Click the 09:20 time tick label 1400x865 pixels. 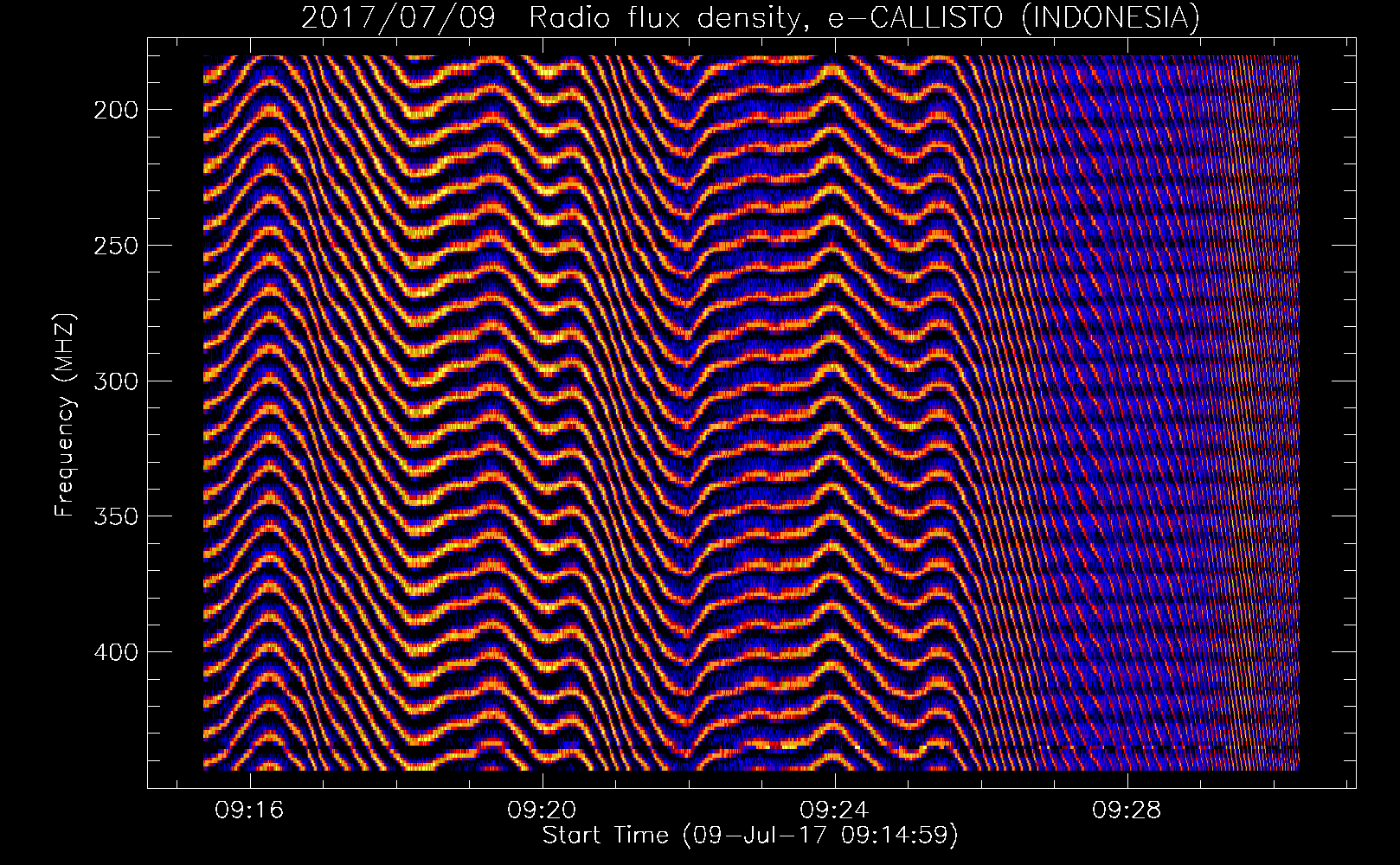point(543,811)
